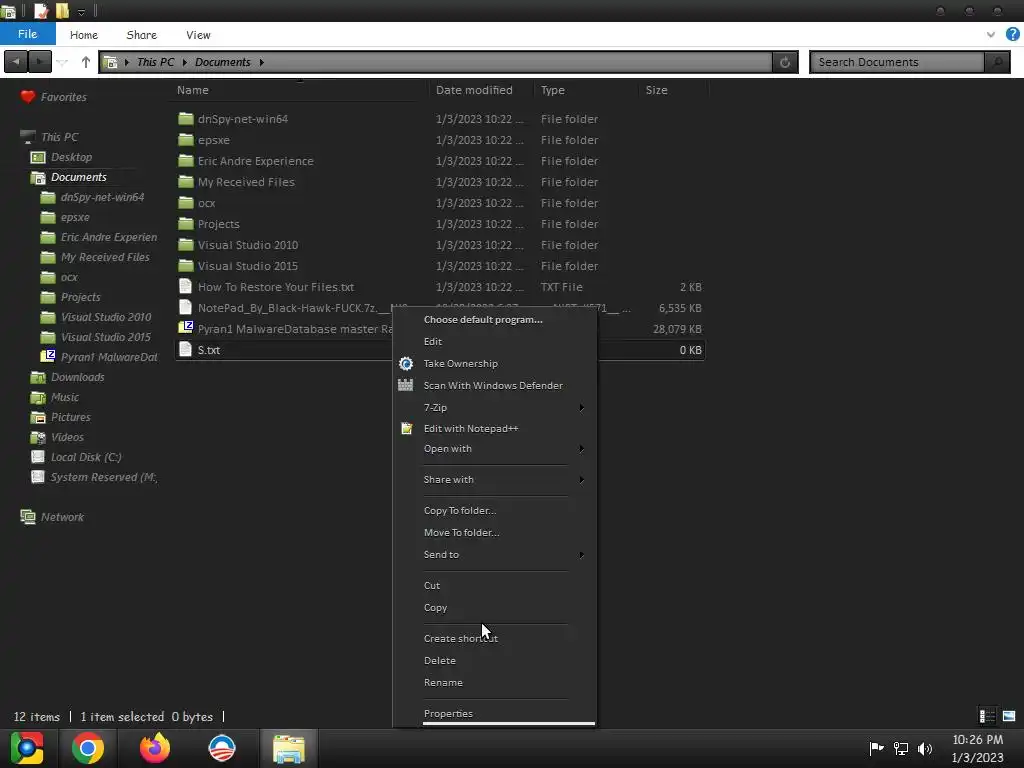This screenshot has width=1024, height=768.
Task: Open Quick Access Toolbar customize dropdown
Action: (81, 12)
